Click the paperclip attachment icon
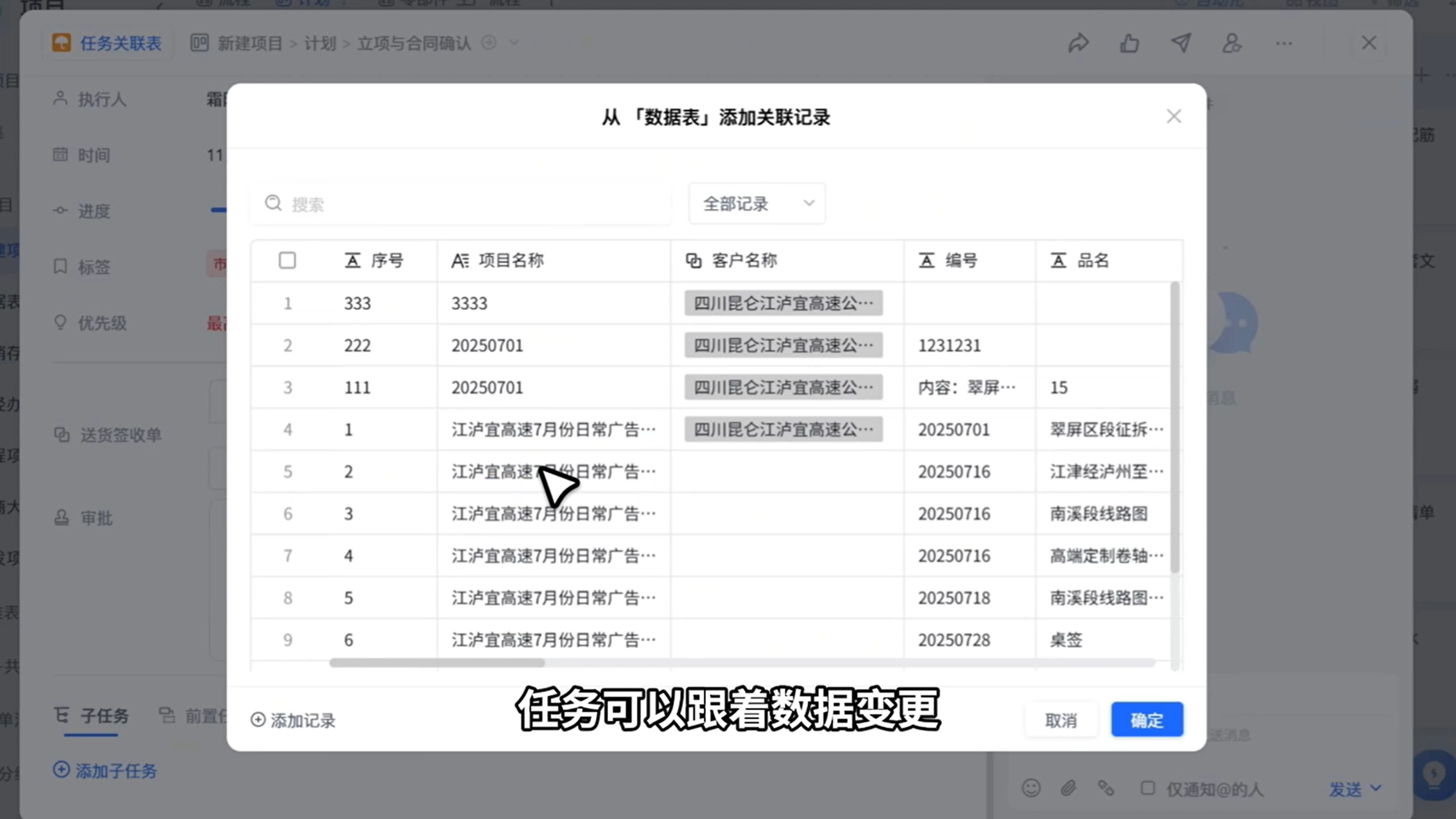This screenshot has width=1456, height=819. point(1068,788)
